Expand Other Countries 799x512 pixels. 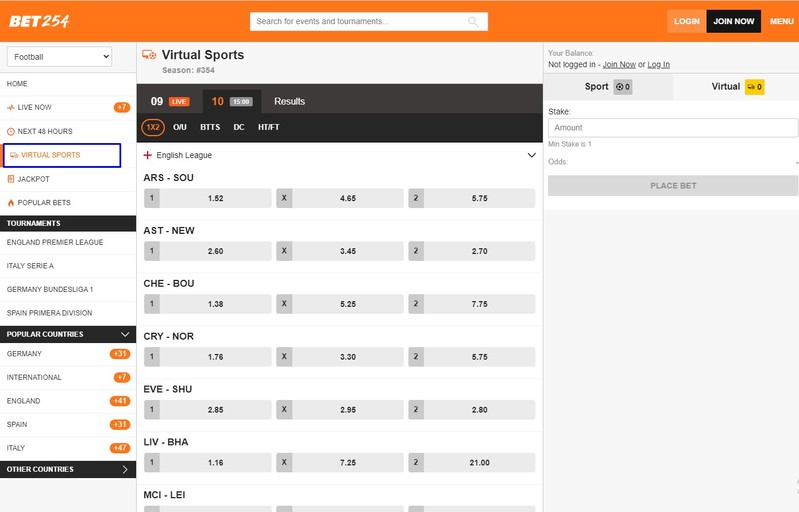click(125, 469)
